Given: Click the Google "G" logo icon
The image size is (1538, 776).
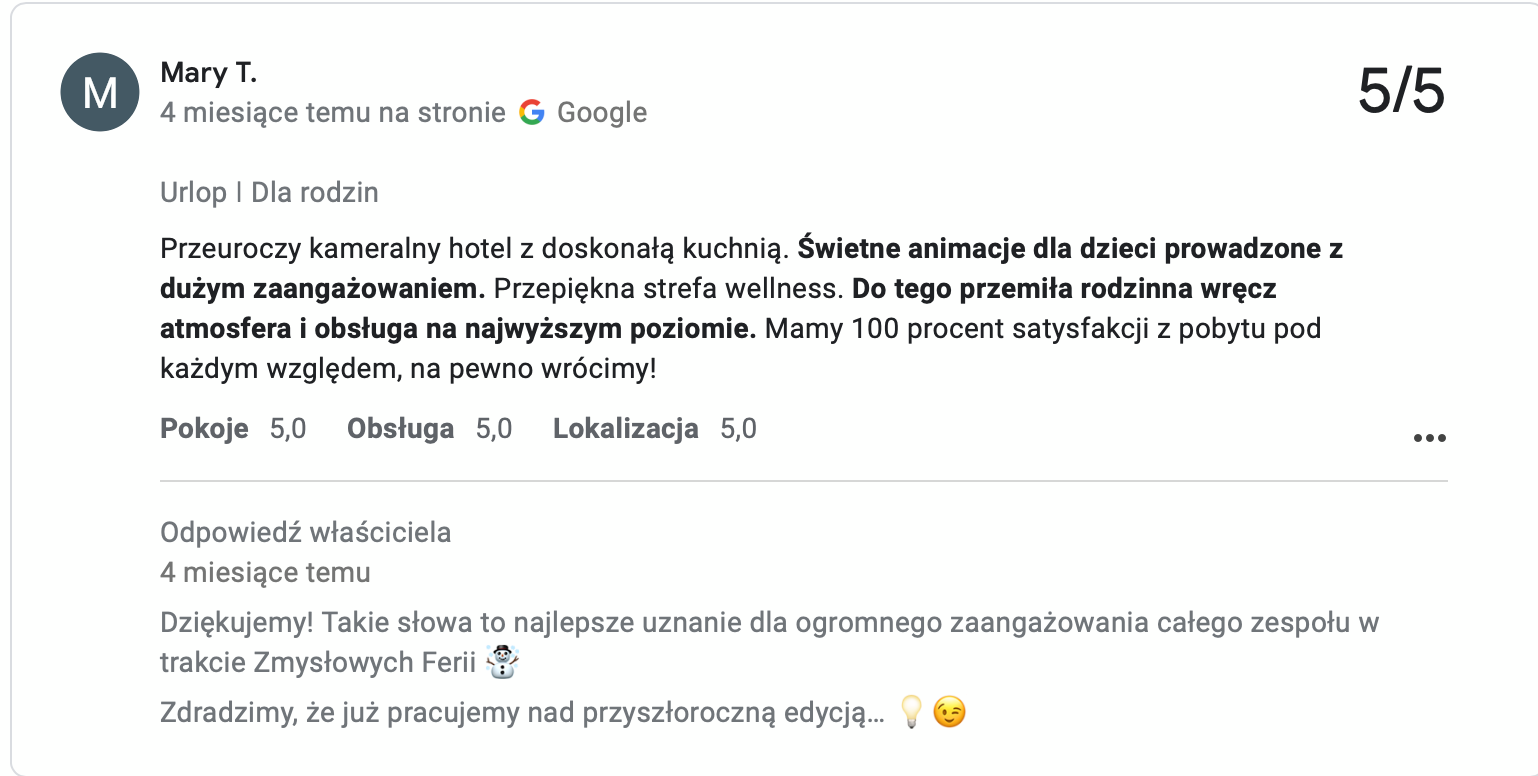Looking at the screenshot, I should [x=531, y=112].
